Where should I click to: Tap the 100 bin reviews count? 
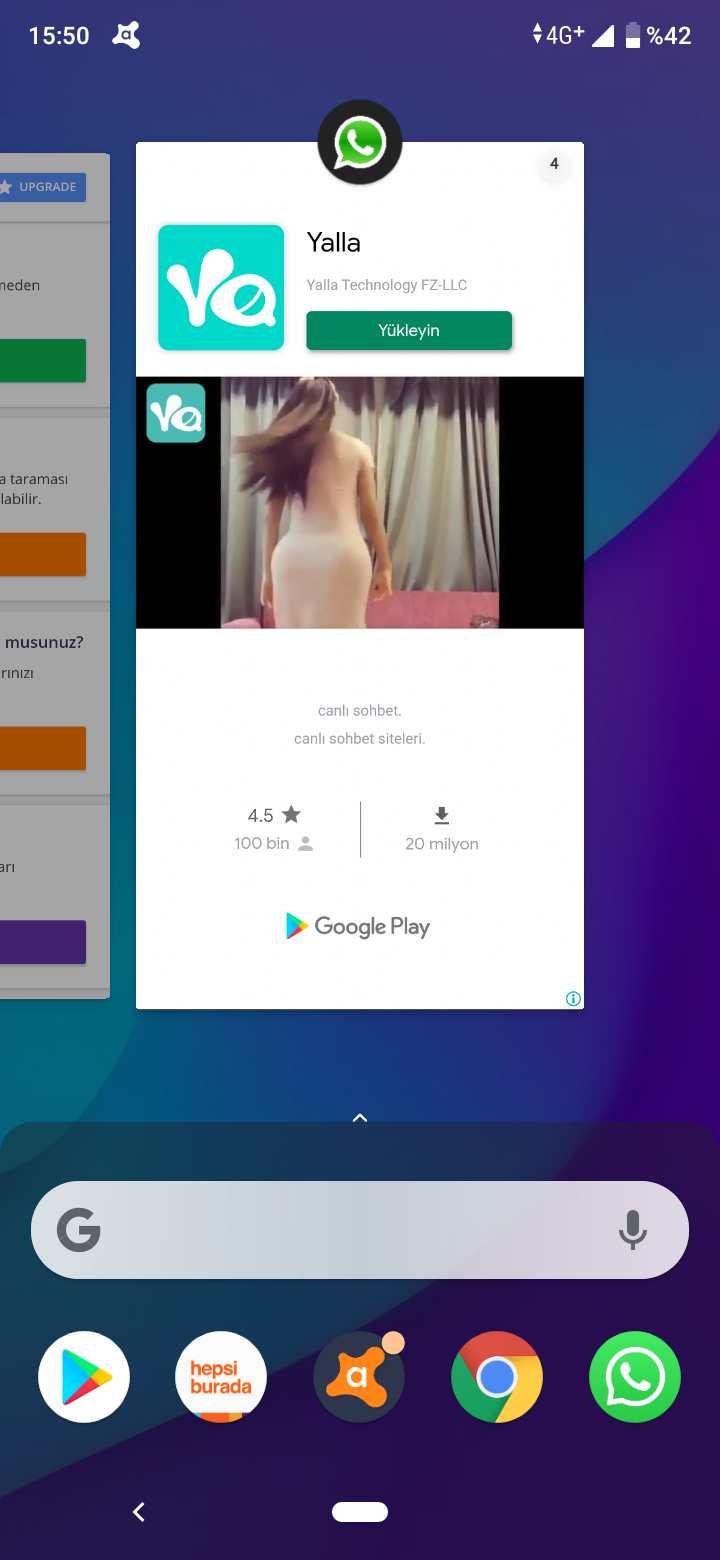coord(262,844)
